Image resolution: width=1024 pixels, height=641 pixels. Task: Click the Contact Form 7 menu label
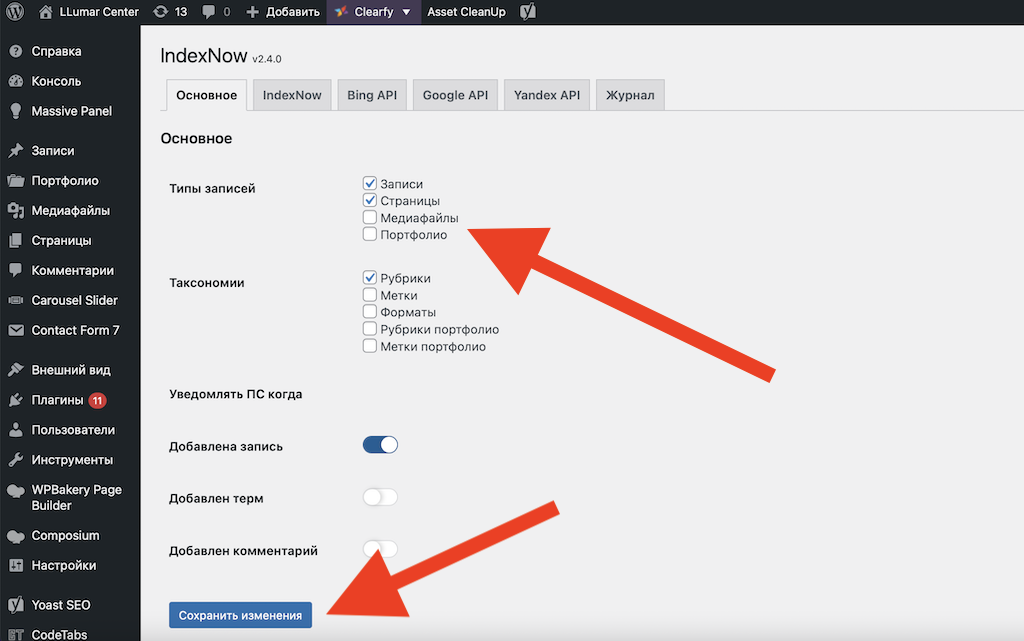click(75, 330)
